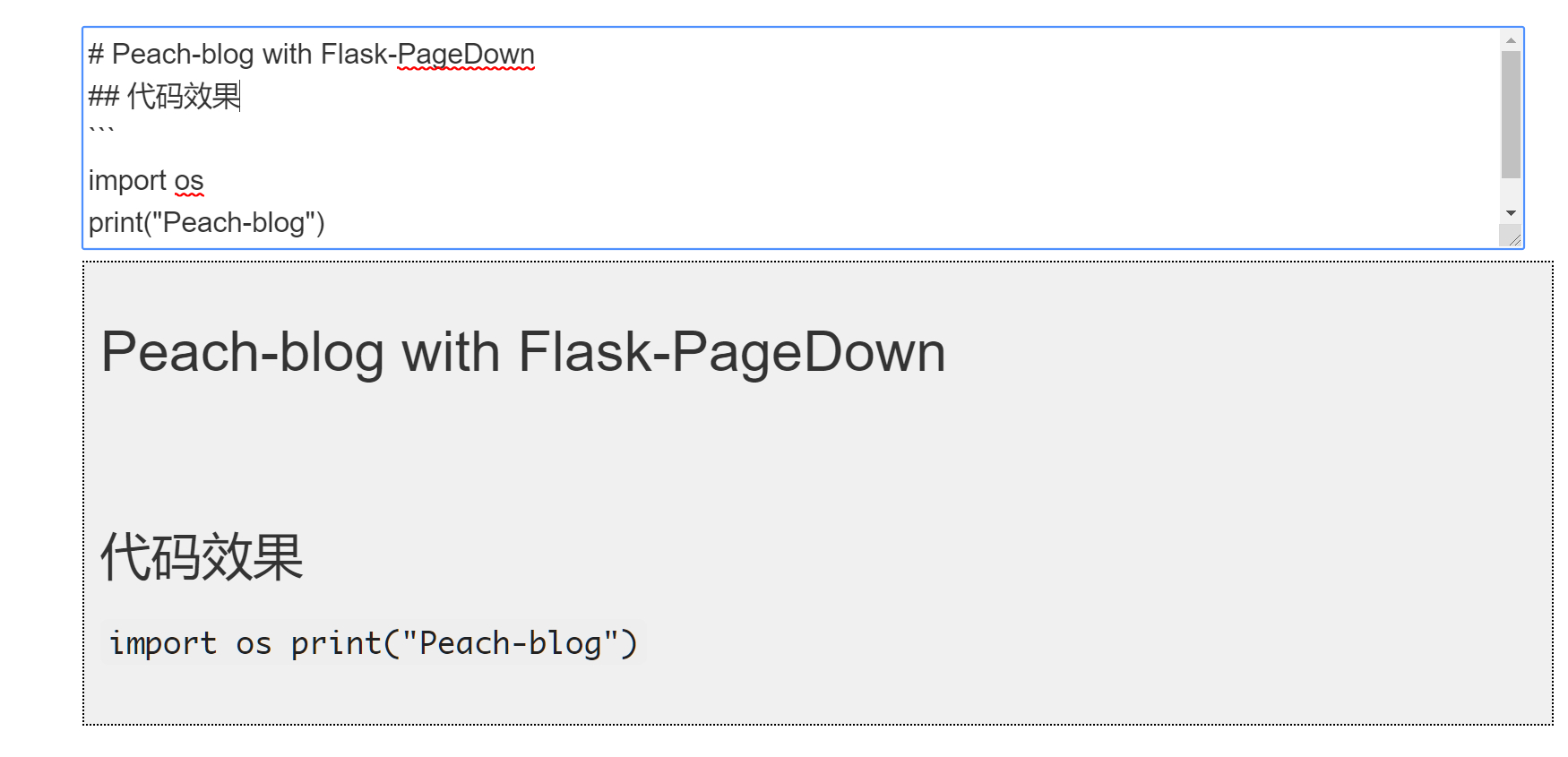Click the word "Flask-PageDown" in the preview heading

(x=732, y=352)
